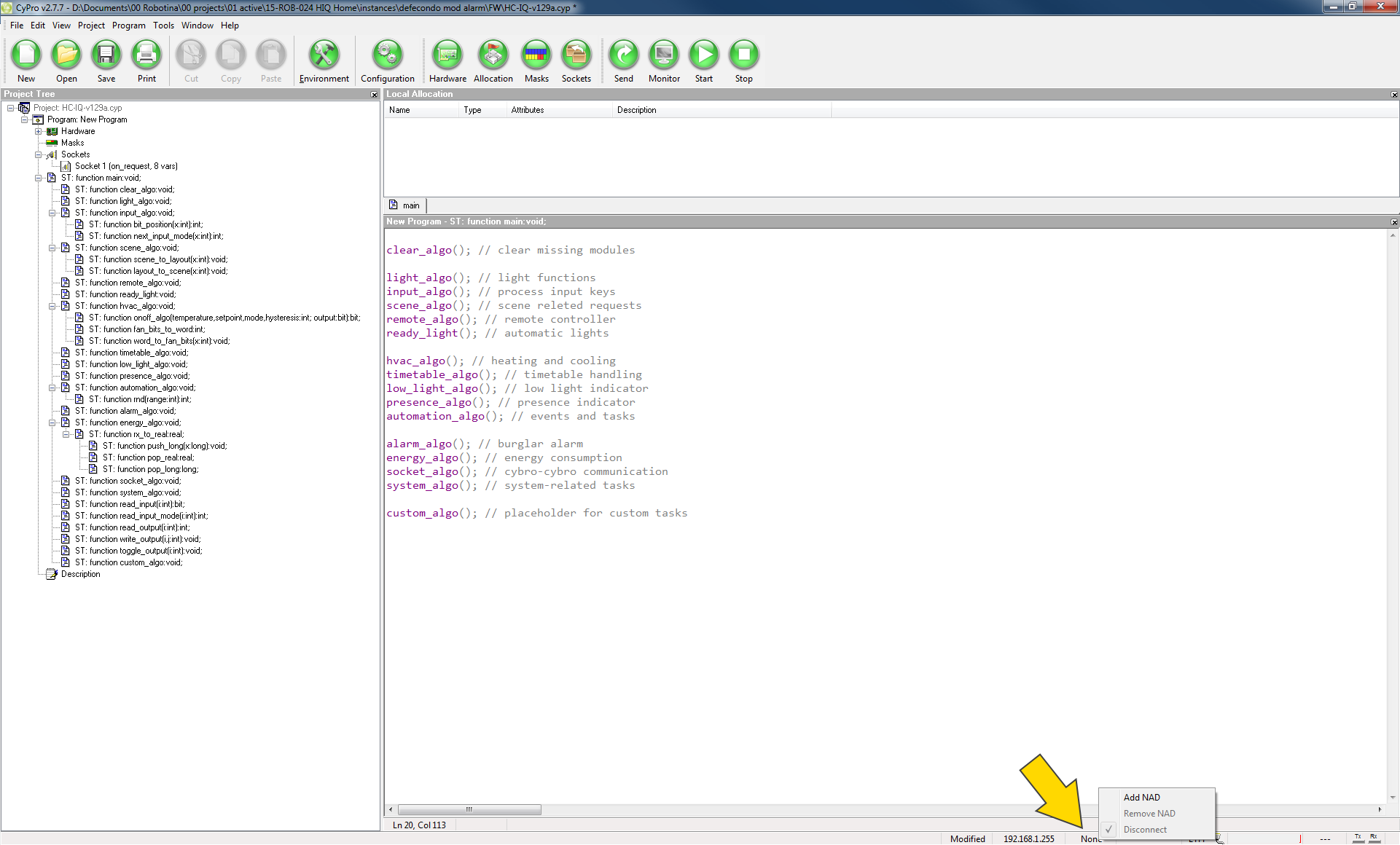Open the Monitor tool

pyautogui.click(x=664, y=55)
